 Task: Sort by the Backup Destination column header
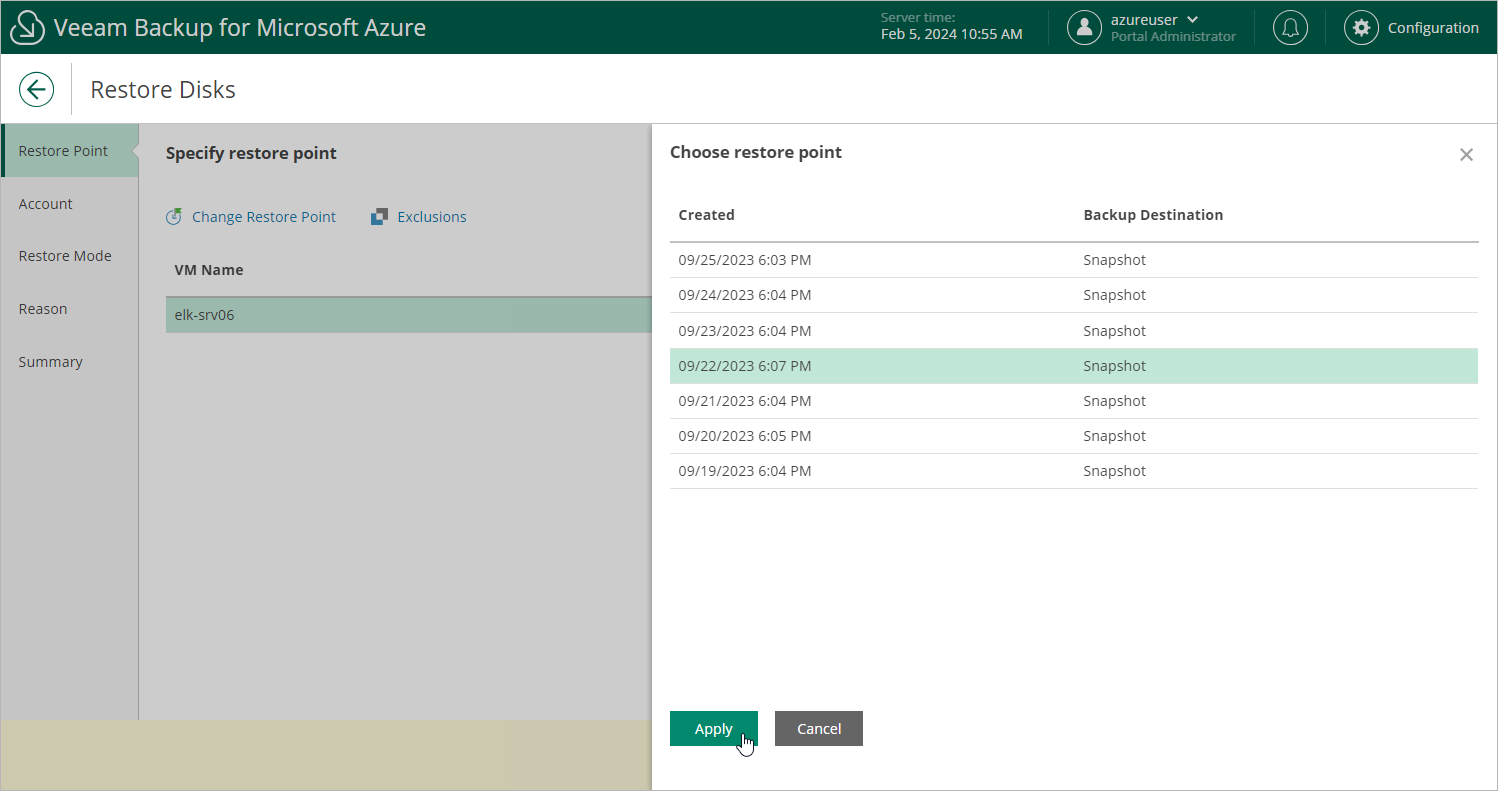click(1153, 215)
